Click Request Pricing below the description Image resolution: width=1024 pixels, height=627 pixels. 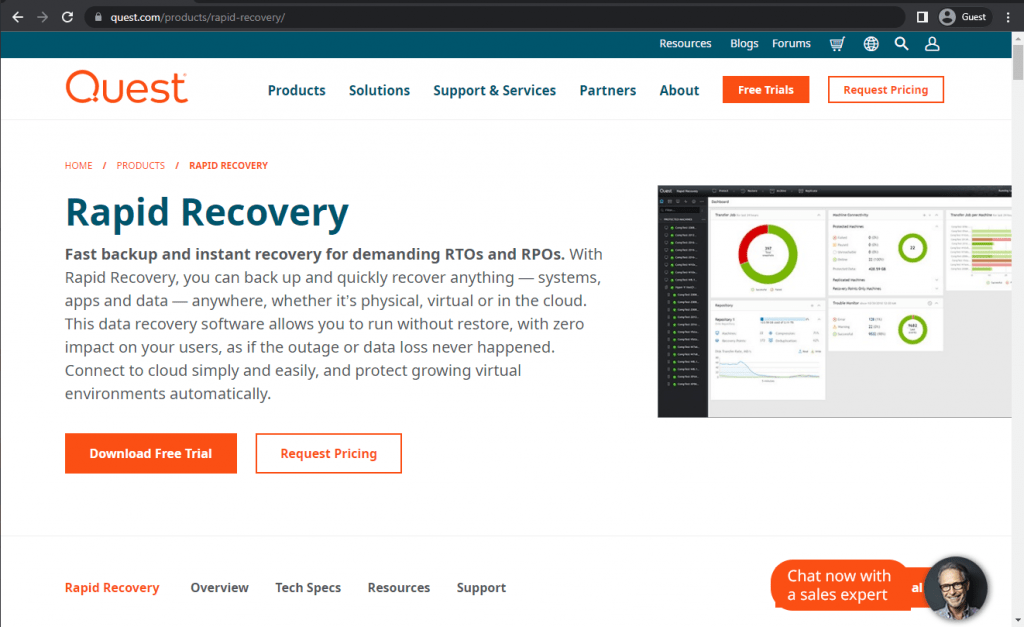click(328, 453)
